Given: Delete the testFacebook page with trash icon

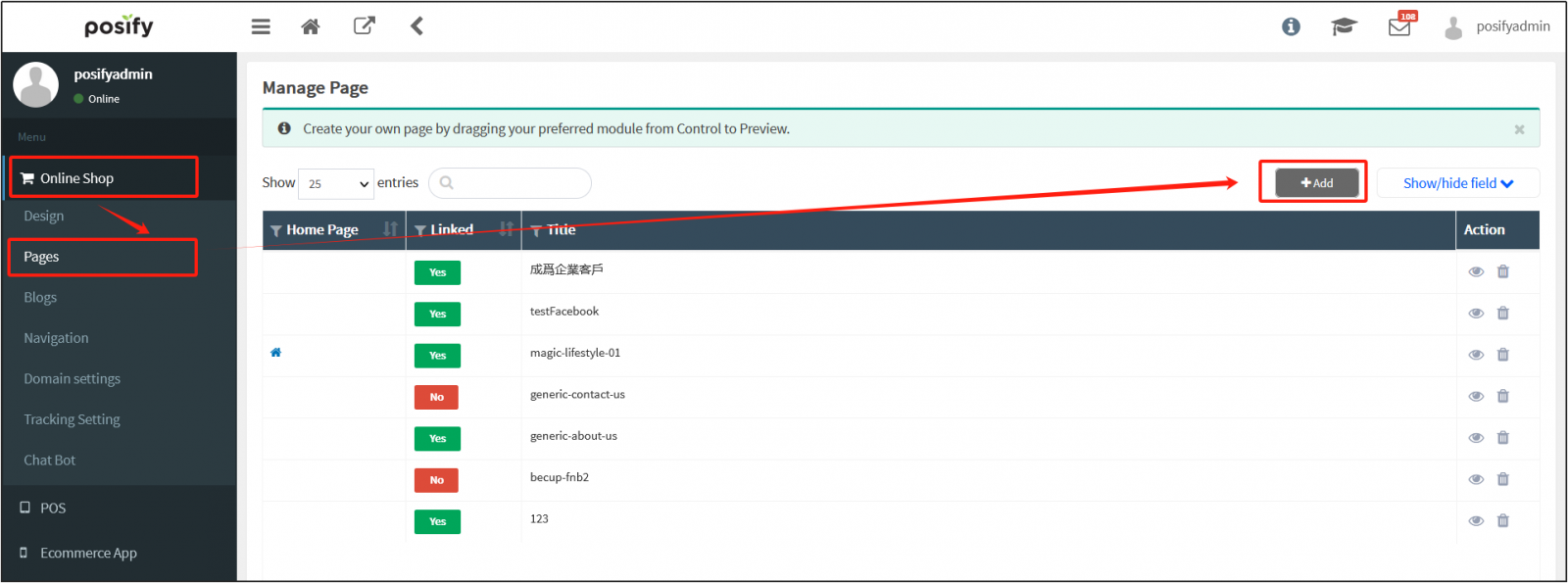Looking at the screenshot, I should 1502,314.
